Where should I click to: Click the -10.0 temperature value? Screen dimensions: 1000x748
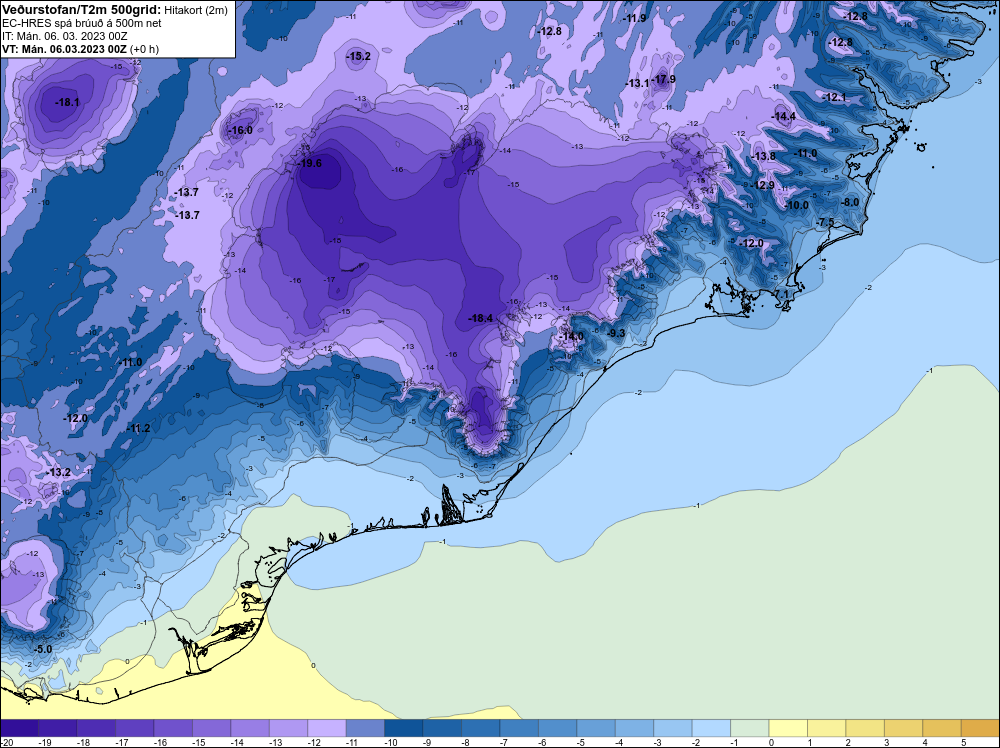(797, 205)
